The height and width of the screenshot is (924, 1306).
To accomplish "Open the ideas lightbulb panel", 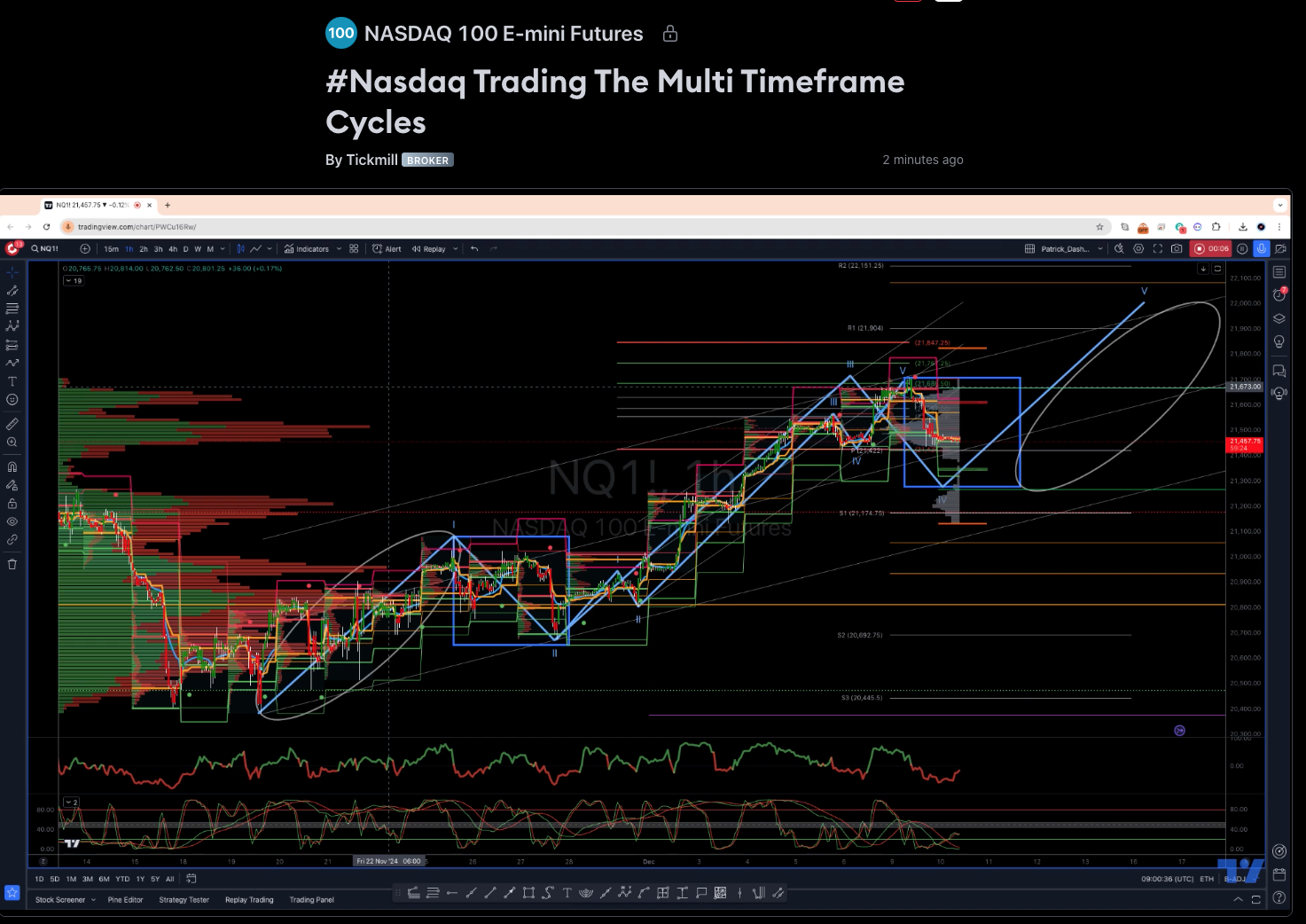I will tap(1279, 342).
